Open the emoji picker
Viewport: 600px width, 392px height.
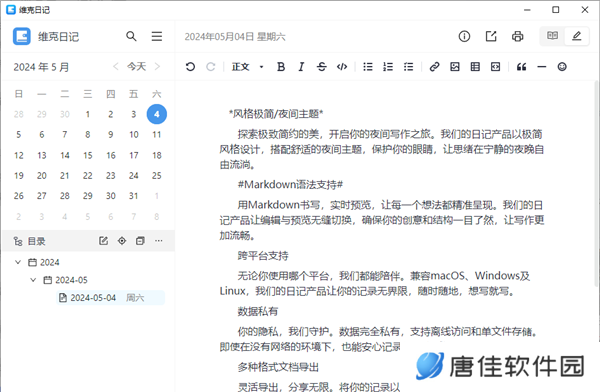point(562,67)
